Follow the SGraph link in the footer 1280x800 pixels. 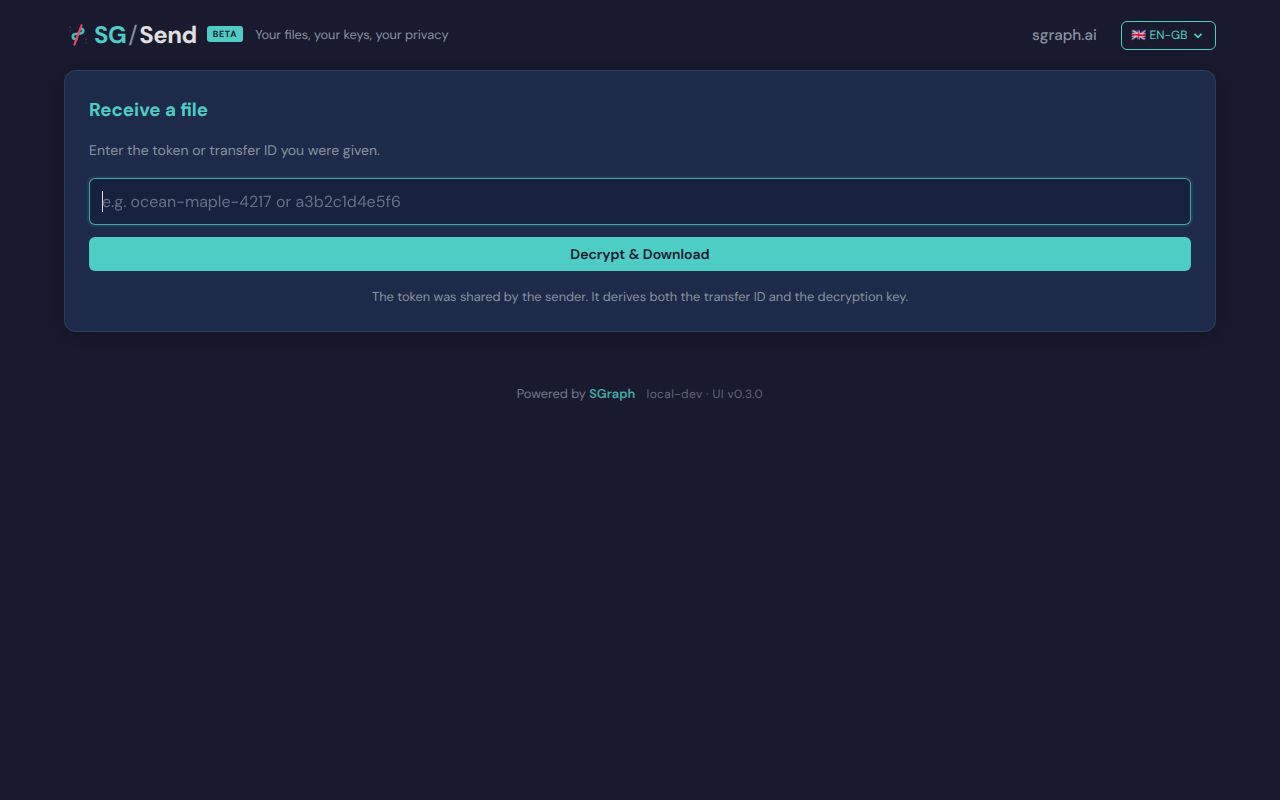[611, 393]
